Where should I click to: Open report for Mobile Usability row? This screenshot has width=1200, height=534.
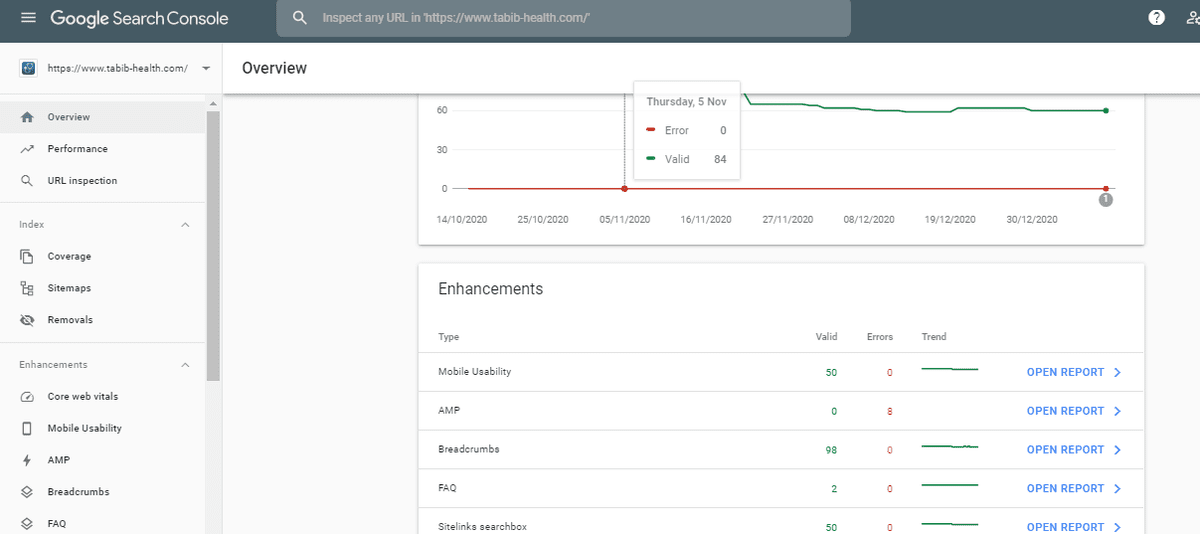click(1073, 372)
